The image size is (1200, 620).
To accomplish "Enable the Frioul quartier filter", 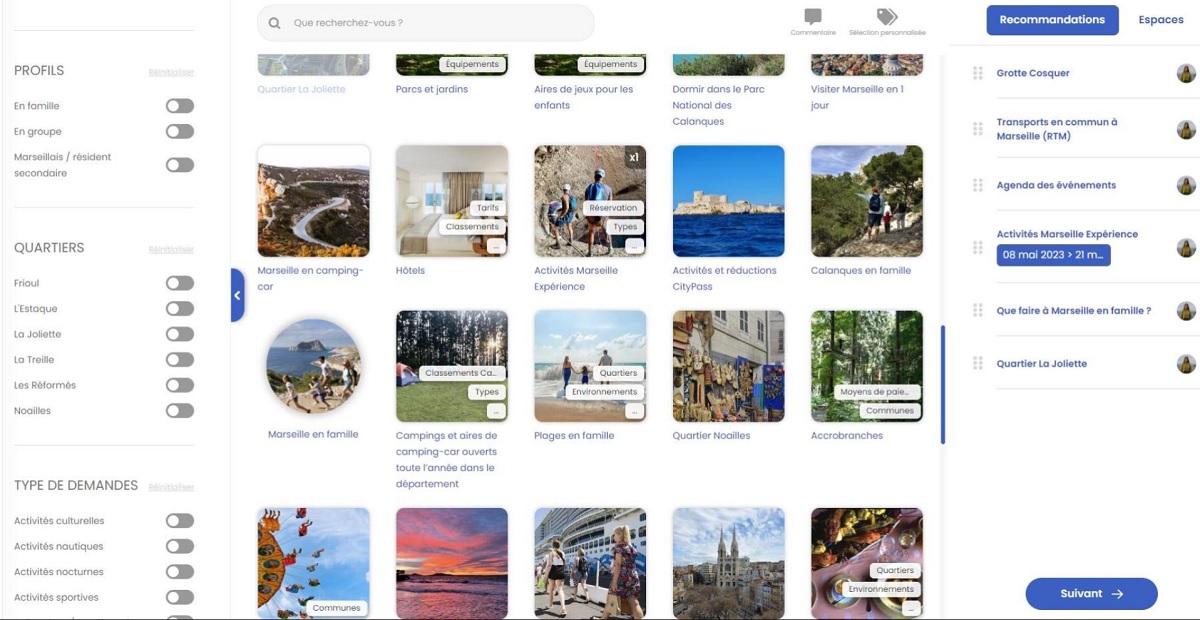I will pos(180,283).
